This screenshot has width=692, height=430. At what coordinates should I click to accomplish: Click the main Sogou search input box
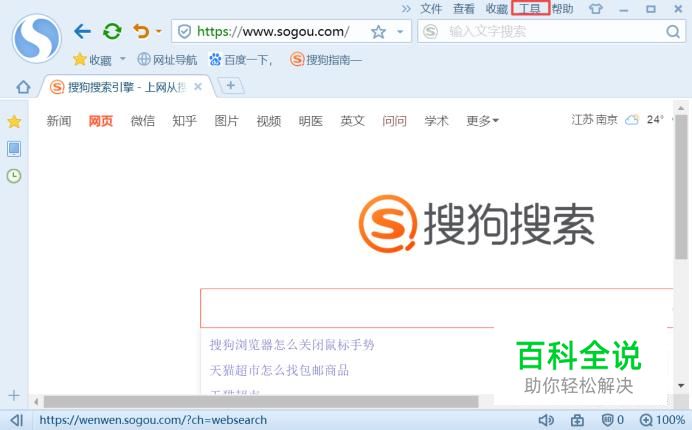pyautogui.click(x=437, y=308)
